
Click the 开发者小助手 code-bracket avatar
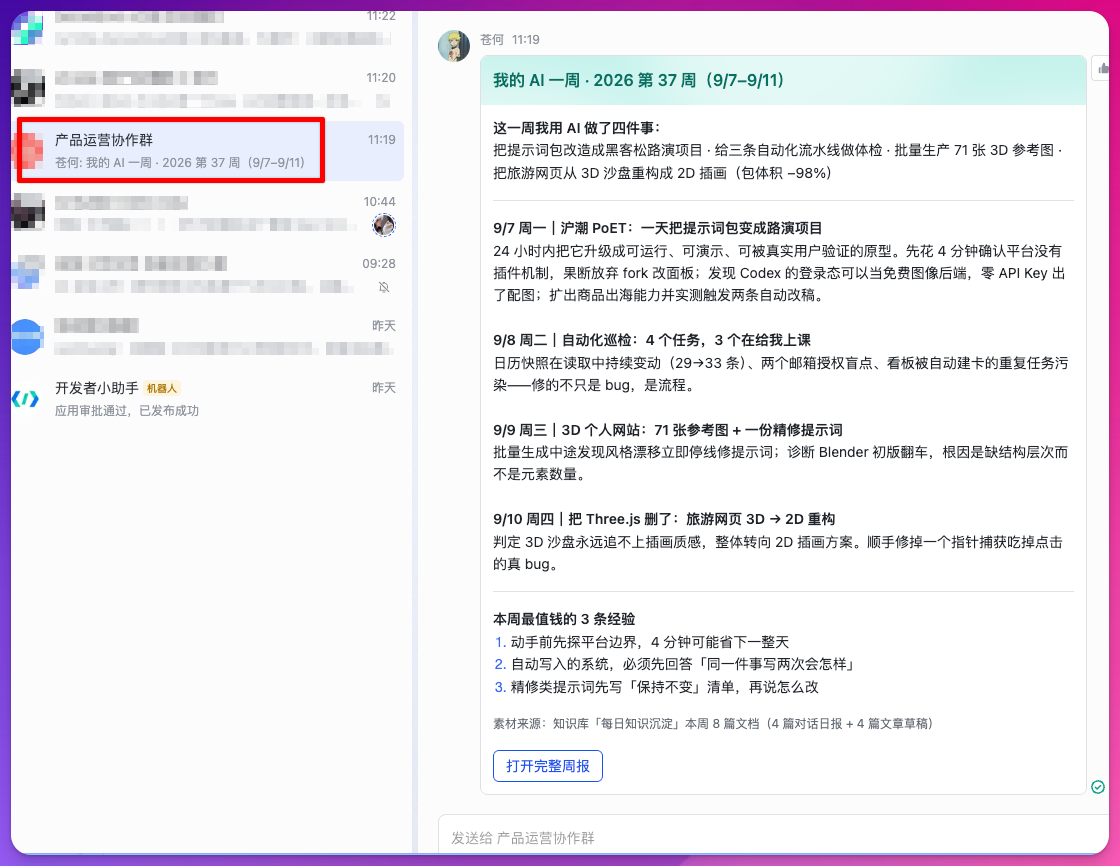(26, 399)
